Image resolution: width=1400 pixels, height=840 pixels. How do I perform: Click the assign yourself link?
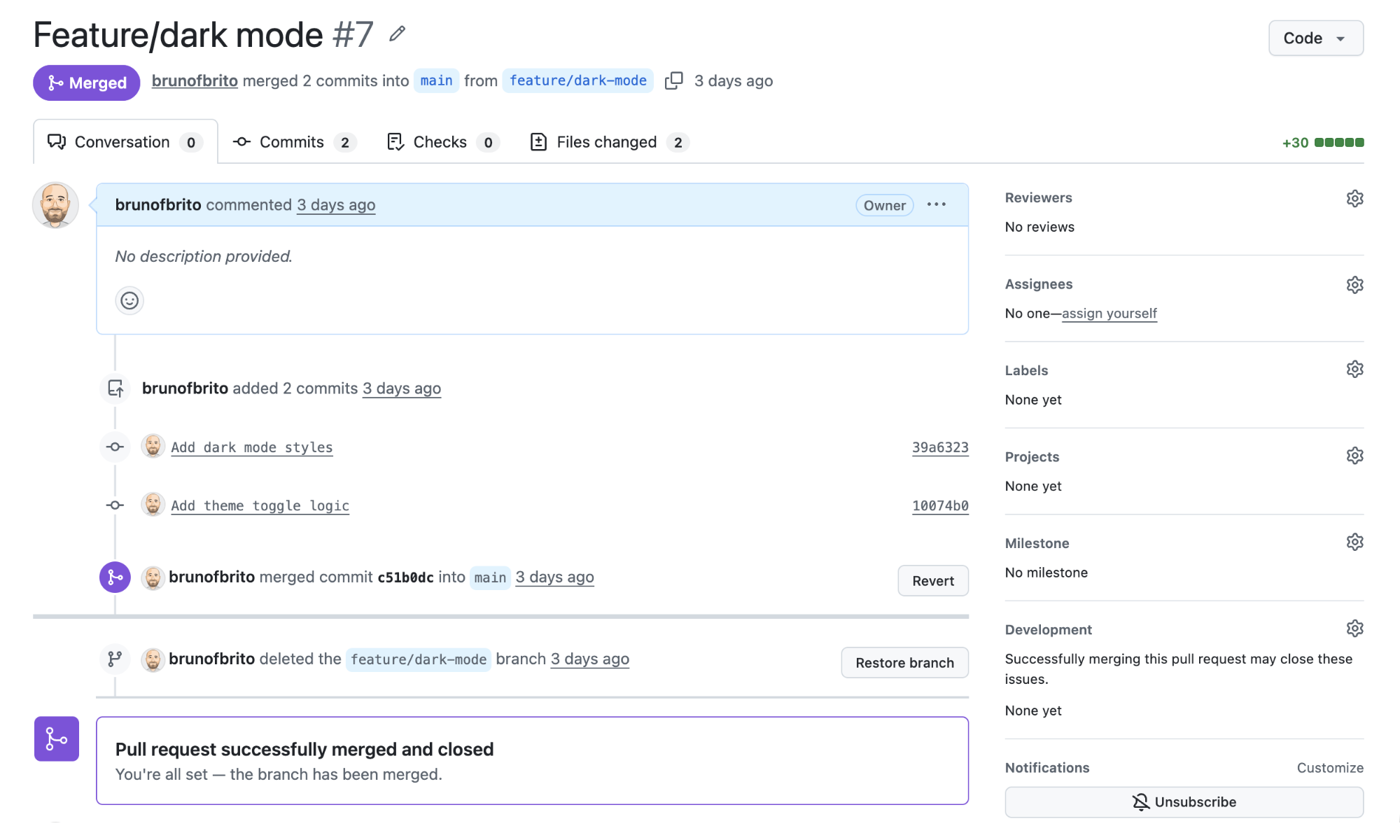point(1109,314)
